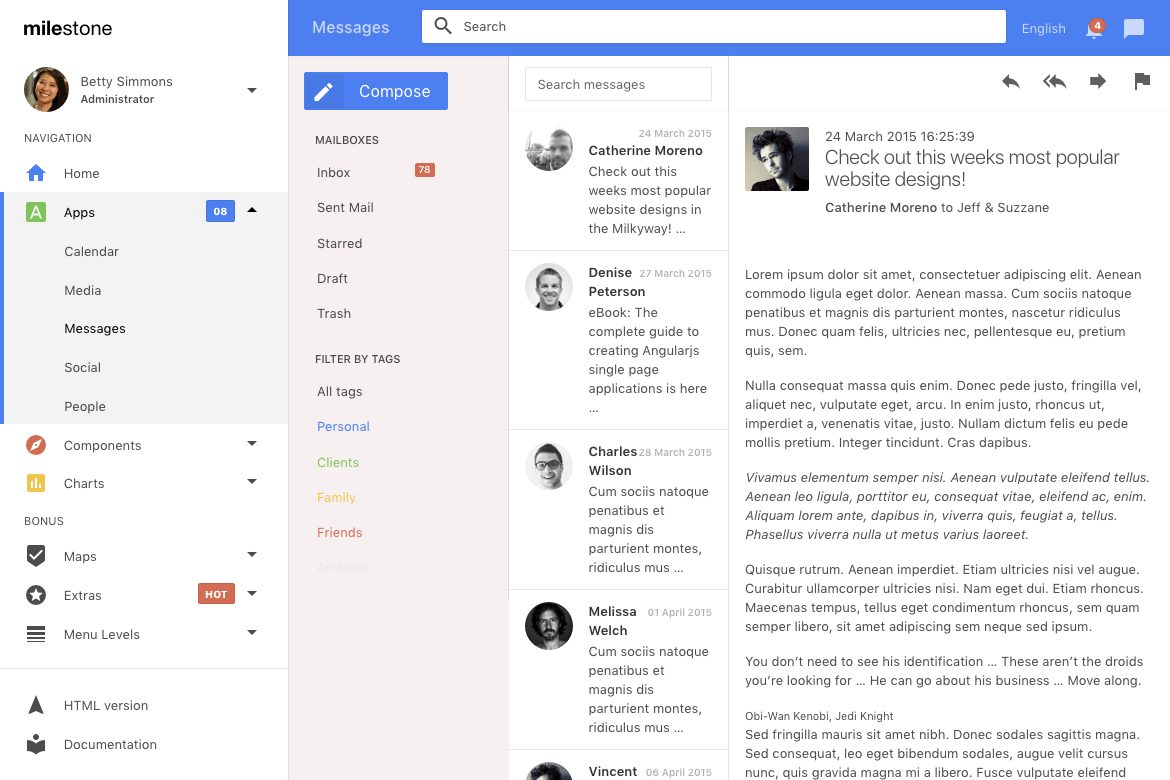Open the Trash mailbox
1170x780 pixels.
(x=334, y=313)
